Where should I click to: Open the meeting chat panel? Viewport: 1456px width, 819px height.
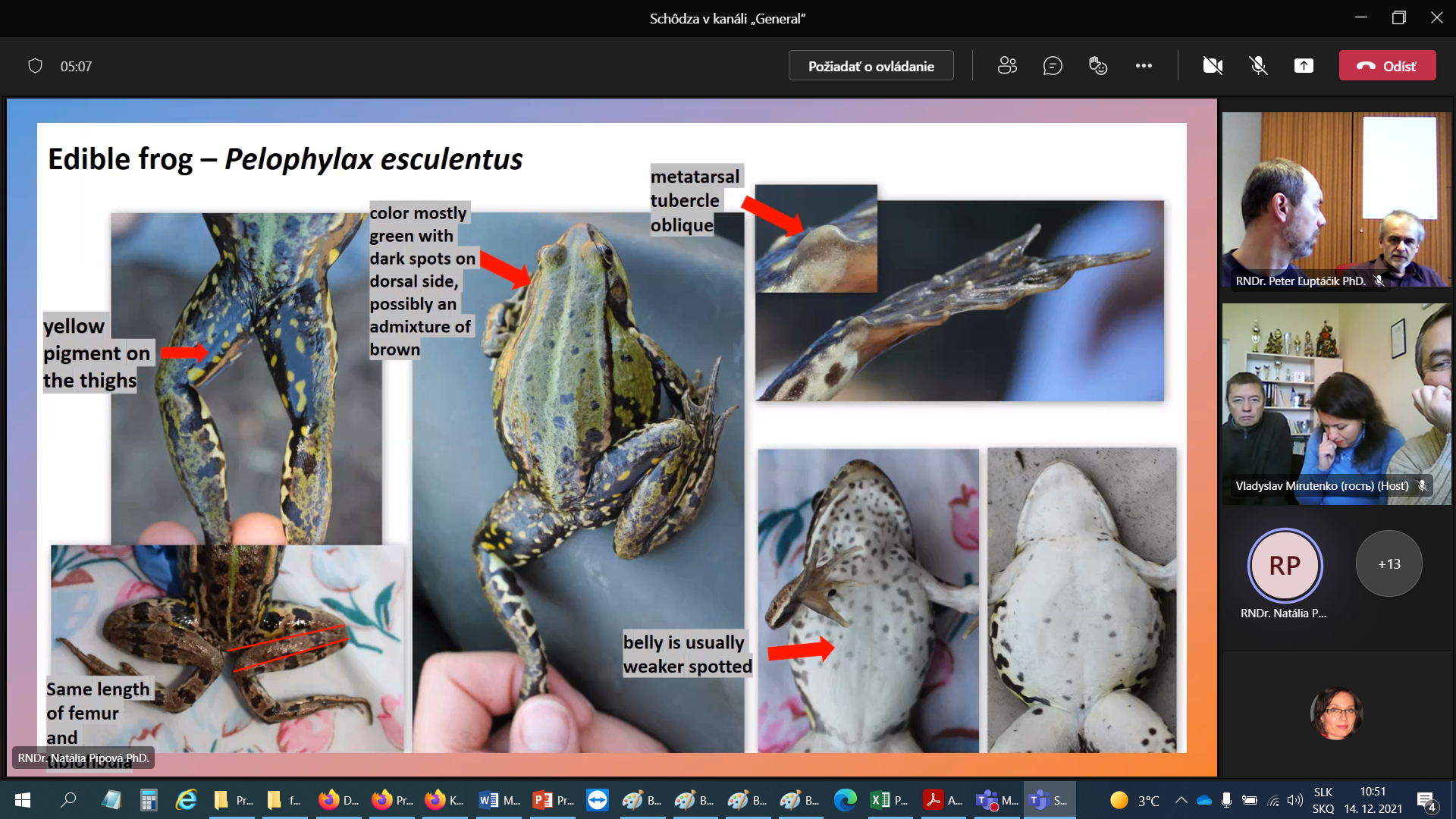click(x=1053, y=66)
